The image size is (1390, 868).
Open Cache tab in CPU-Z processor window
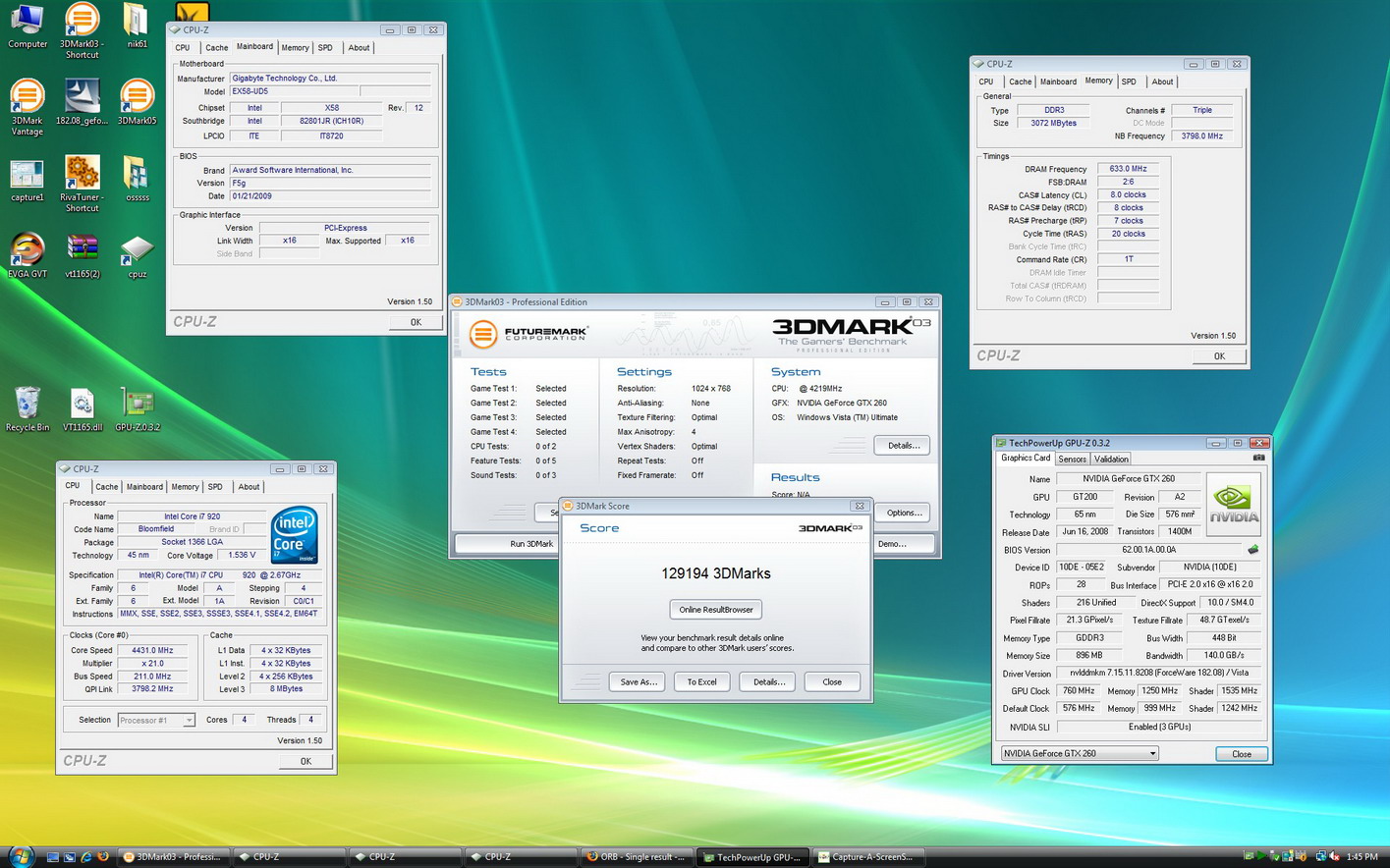coord(106,486)
